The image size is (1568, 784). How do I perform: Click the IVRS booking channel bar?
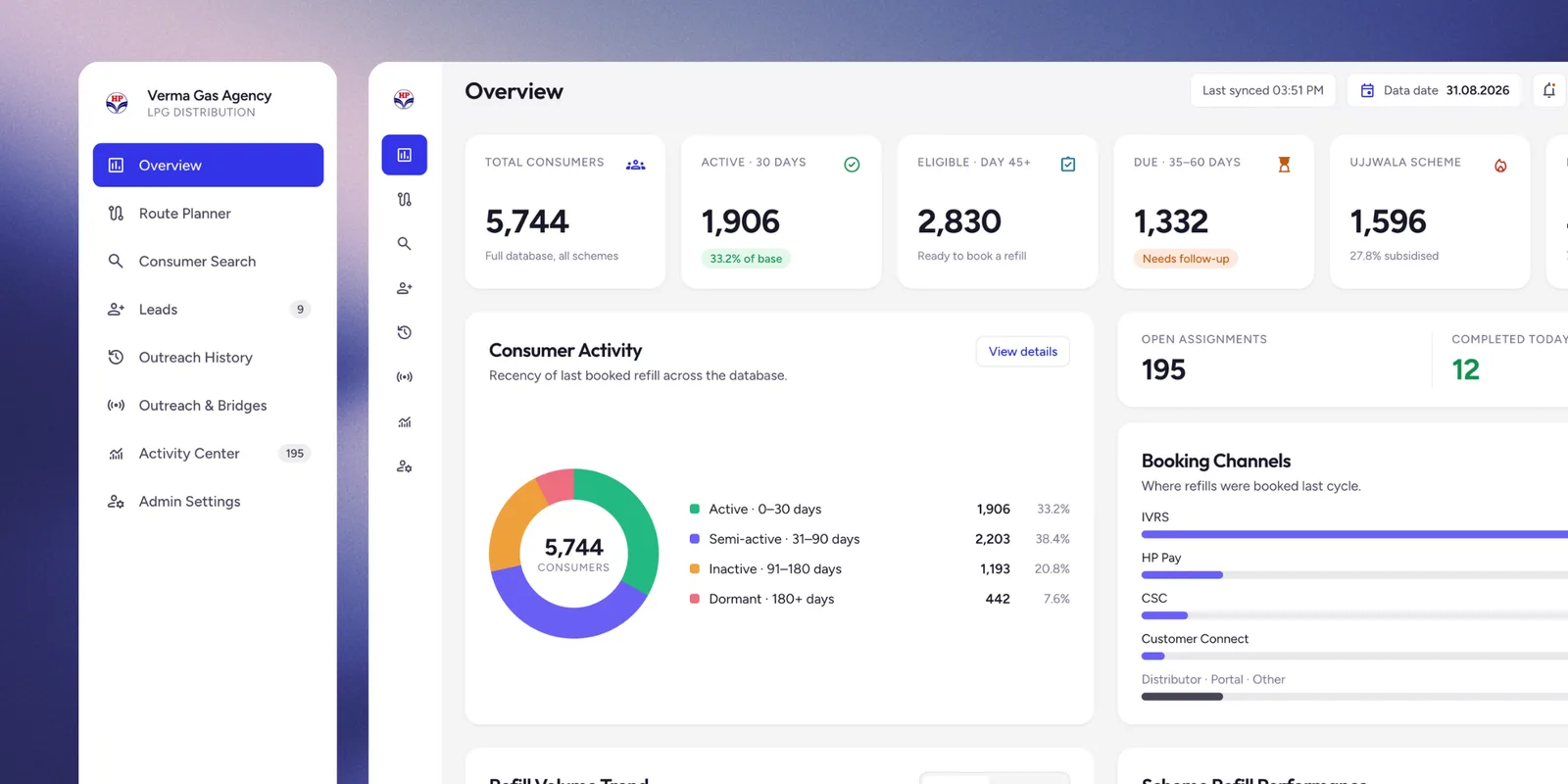[1354, 534]
